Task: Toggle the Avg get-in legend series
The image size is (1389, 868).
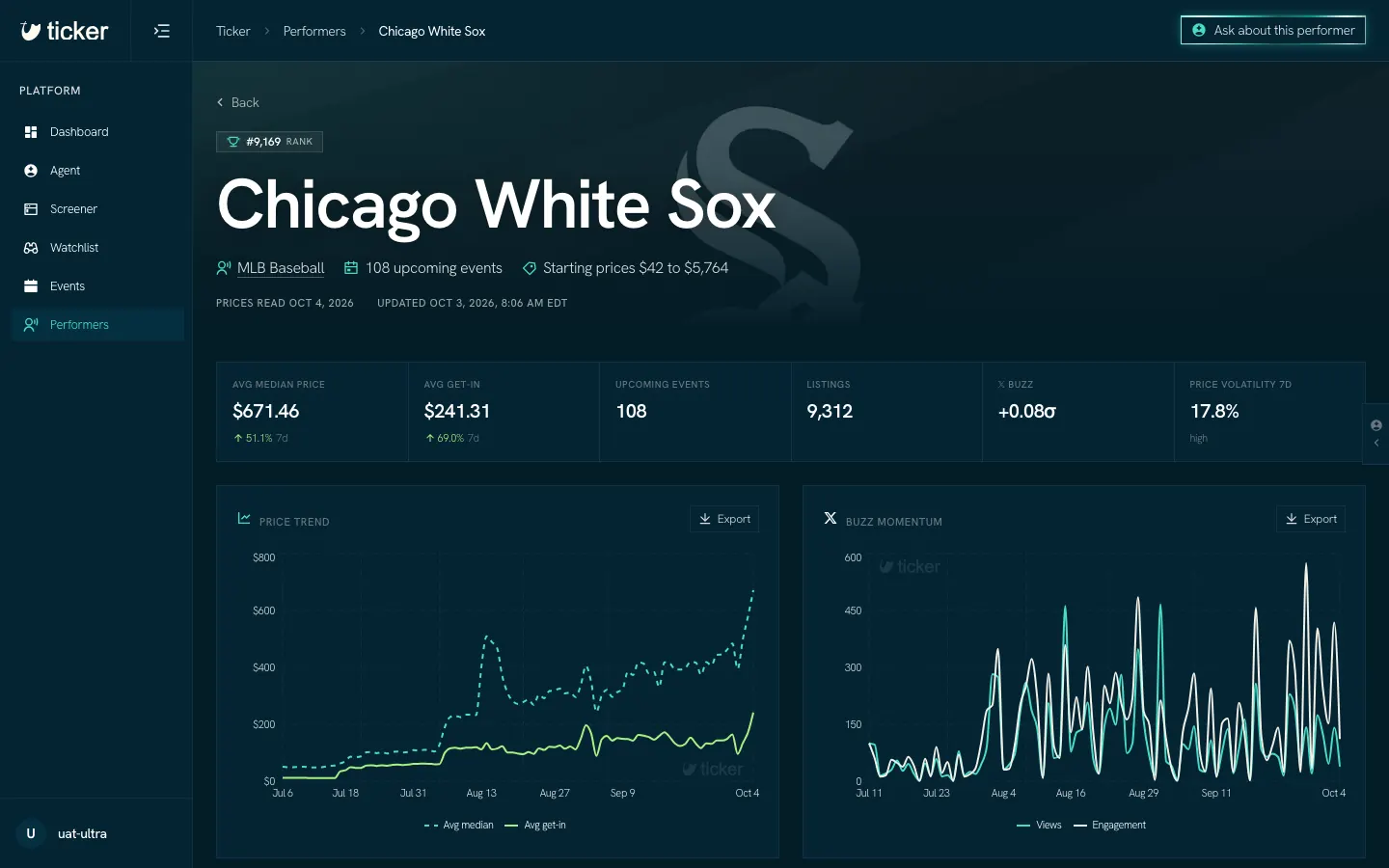Action: [x=535, y=826]
